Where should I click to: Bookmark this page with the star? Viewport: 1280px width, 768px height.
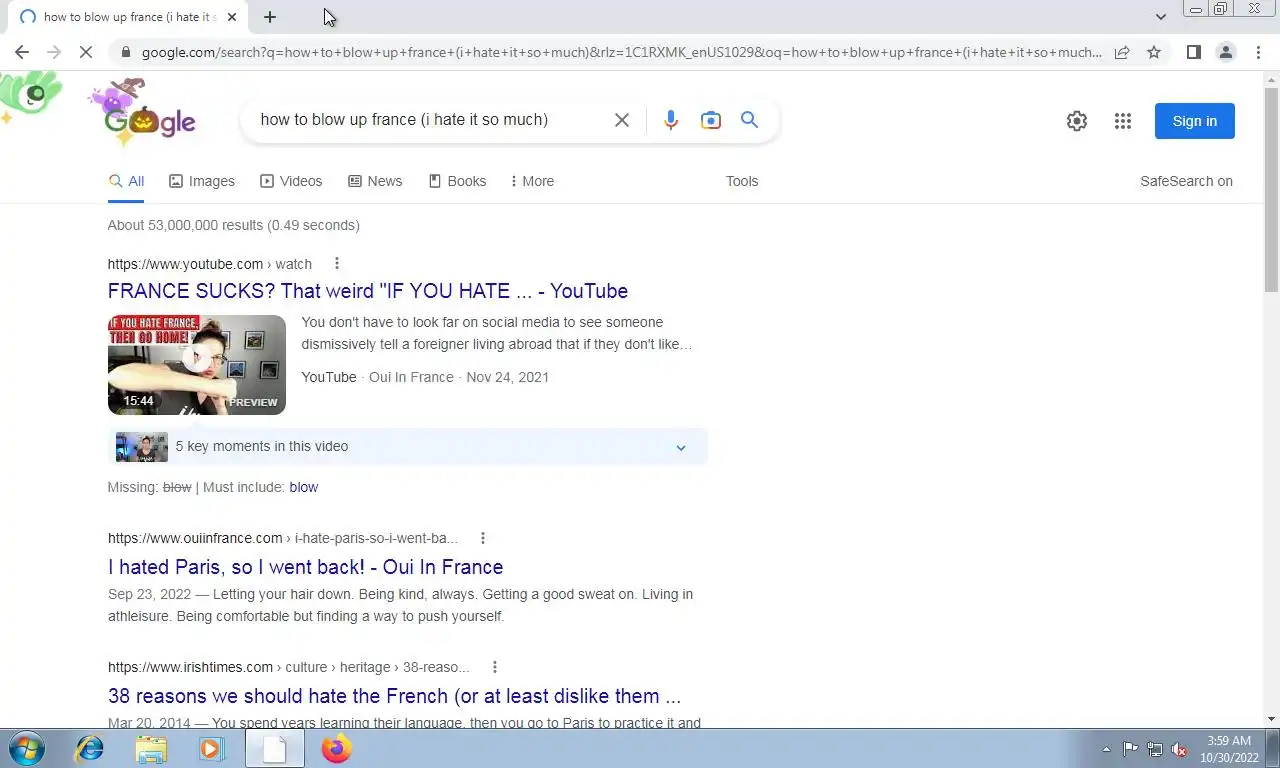1154,52
